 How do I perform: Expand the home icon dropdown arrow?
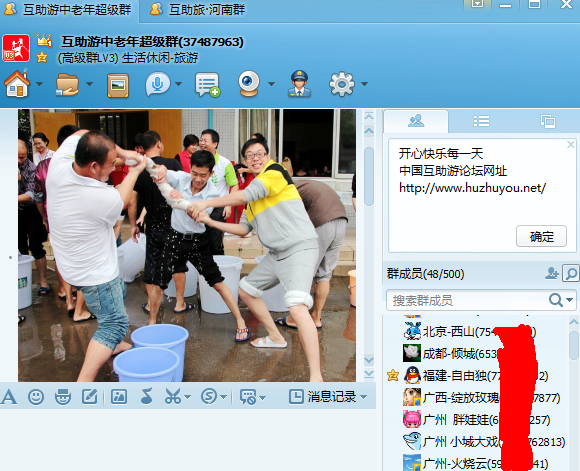tap(39, 84)
